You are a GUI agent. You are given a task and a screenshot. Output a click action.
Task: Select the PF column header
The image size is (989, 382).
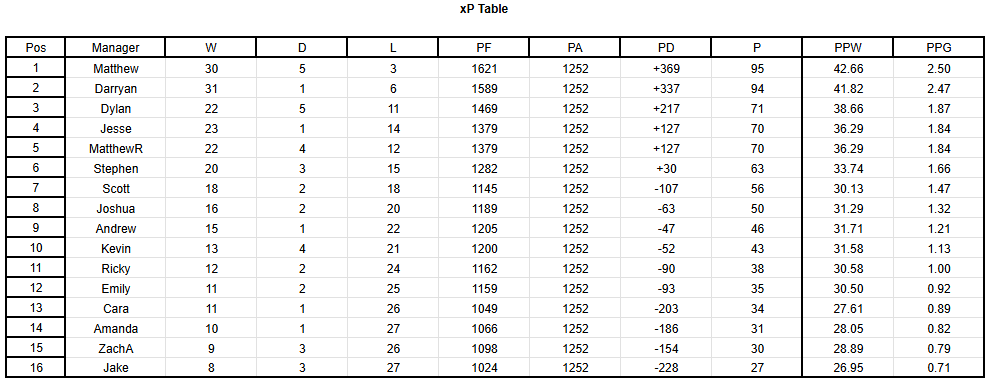[x=484, y=47]
